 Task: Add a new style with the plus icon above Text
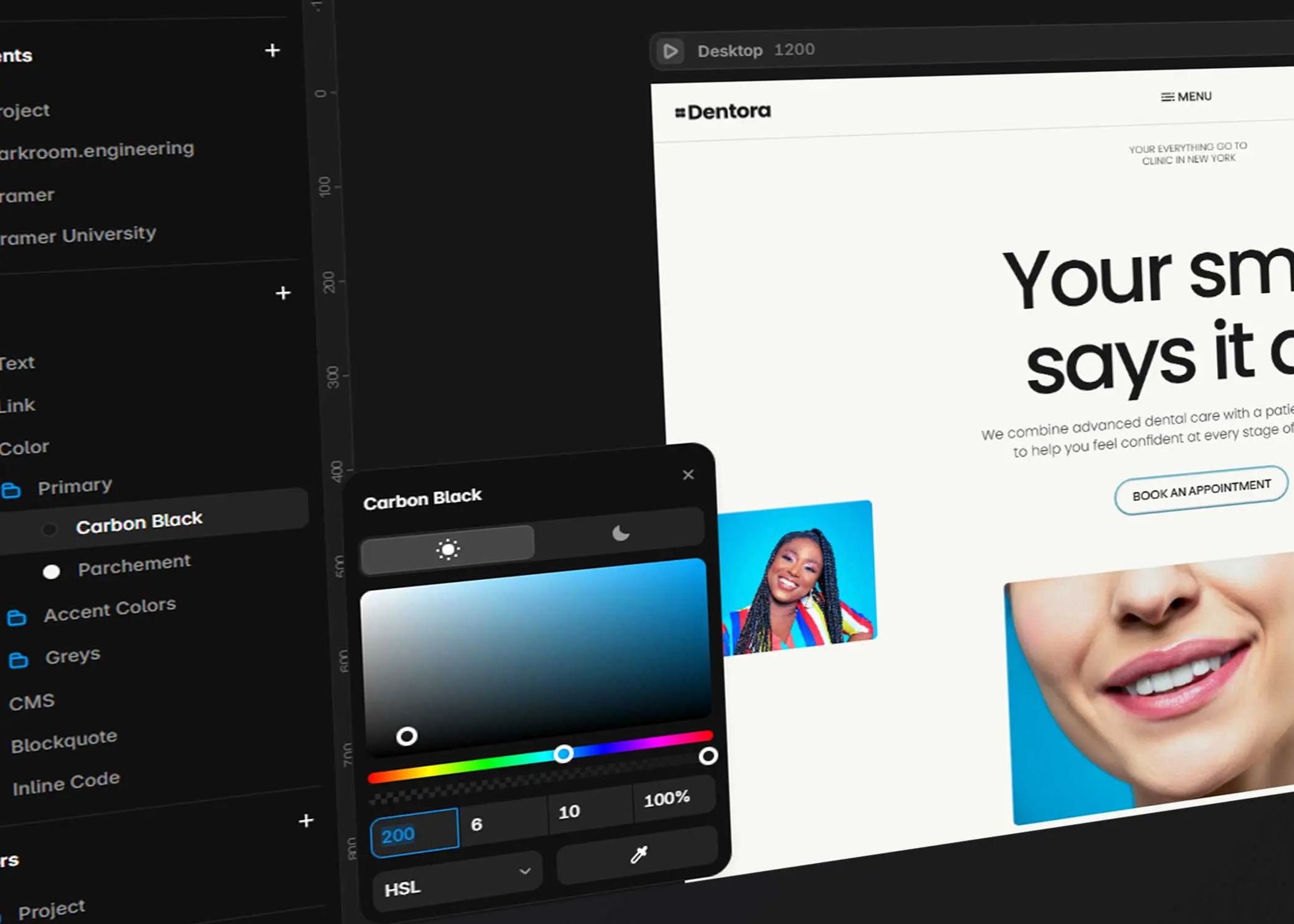click(283, 293)
